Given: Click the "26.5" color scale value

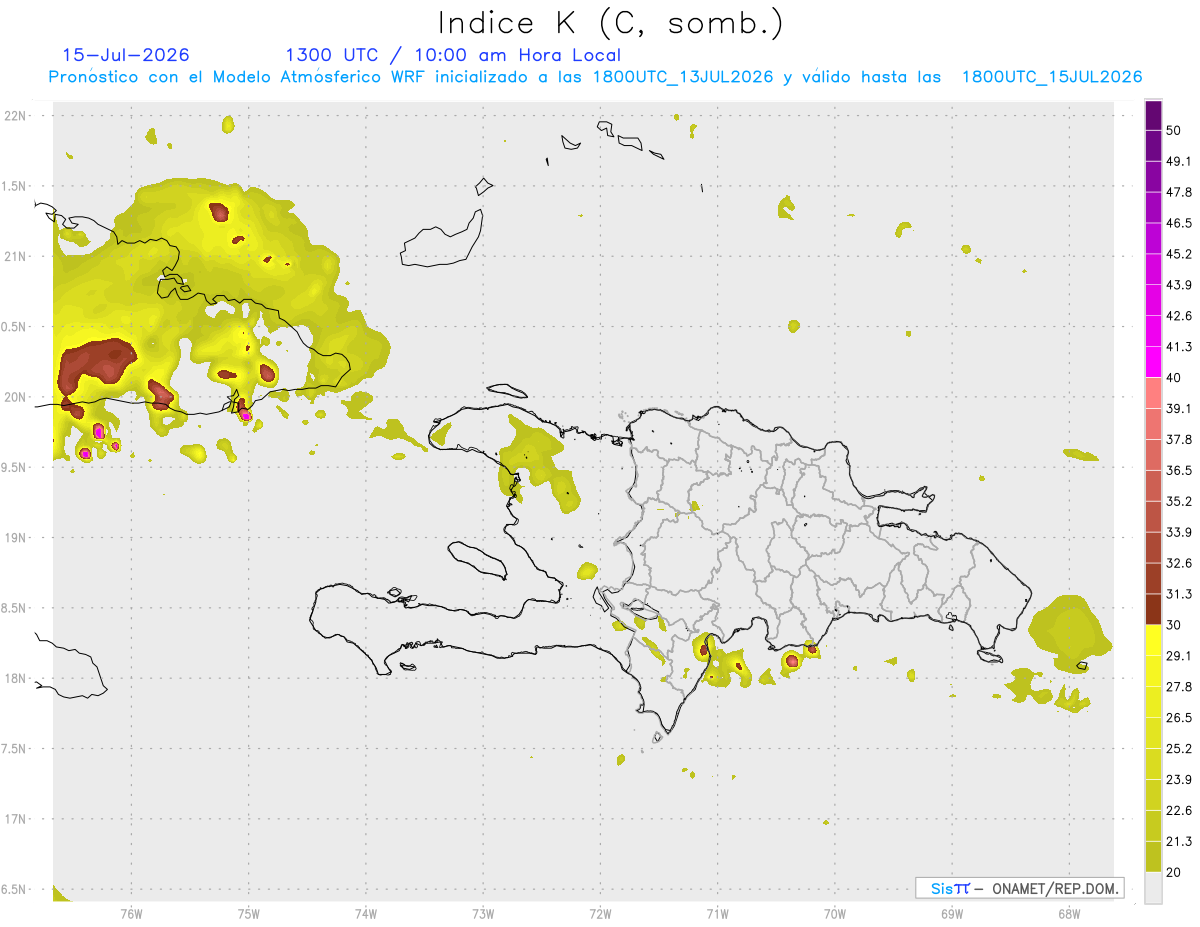Looking at the screenshot, I should (x=1179, y=718).
